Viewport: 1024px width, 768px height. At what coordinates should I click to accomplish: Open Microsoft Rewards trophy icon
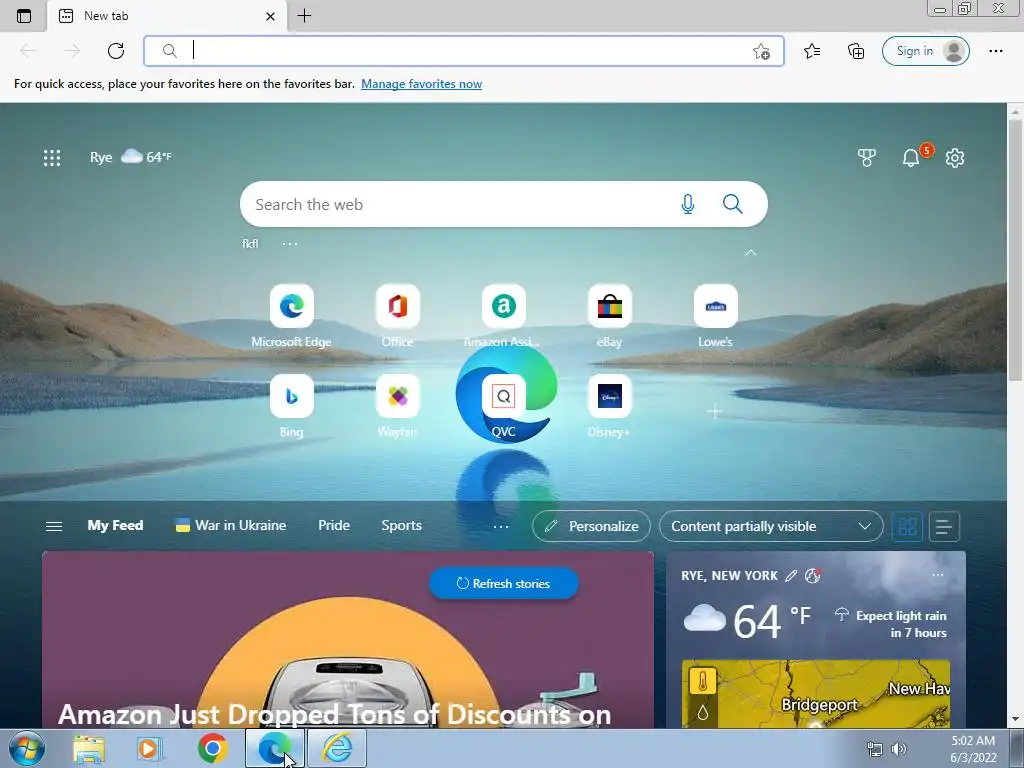click(867, 157)
